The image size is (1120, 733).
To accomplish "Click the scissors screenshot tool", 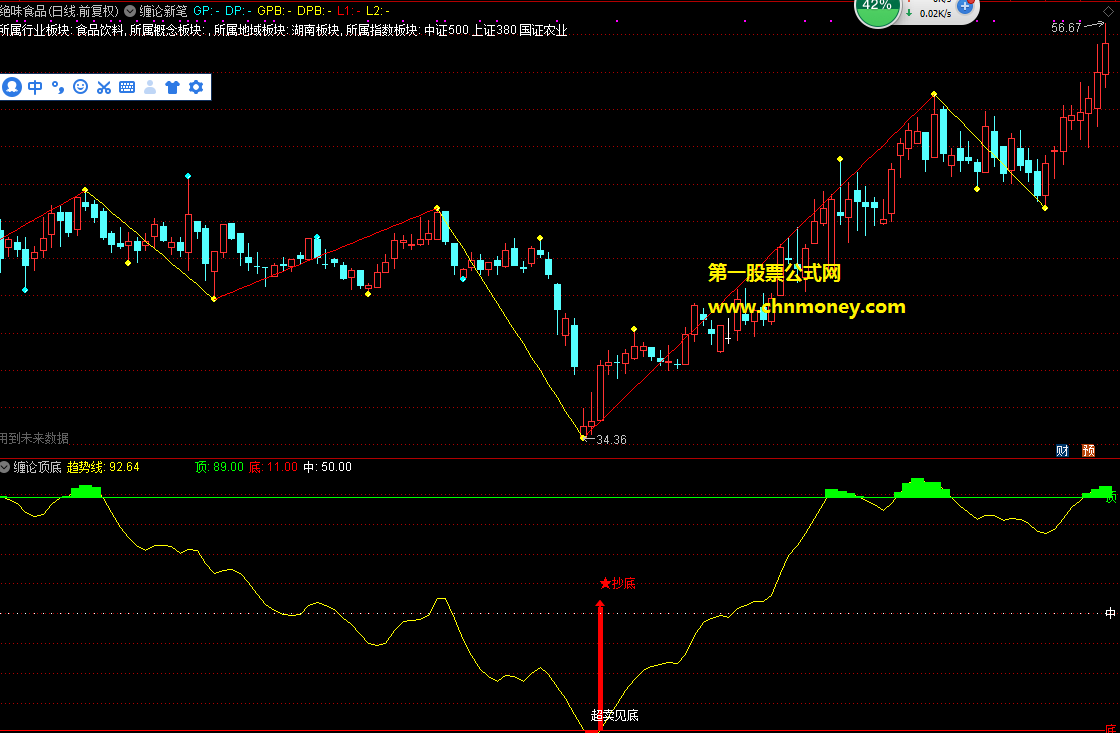I will point(104,87).
